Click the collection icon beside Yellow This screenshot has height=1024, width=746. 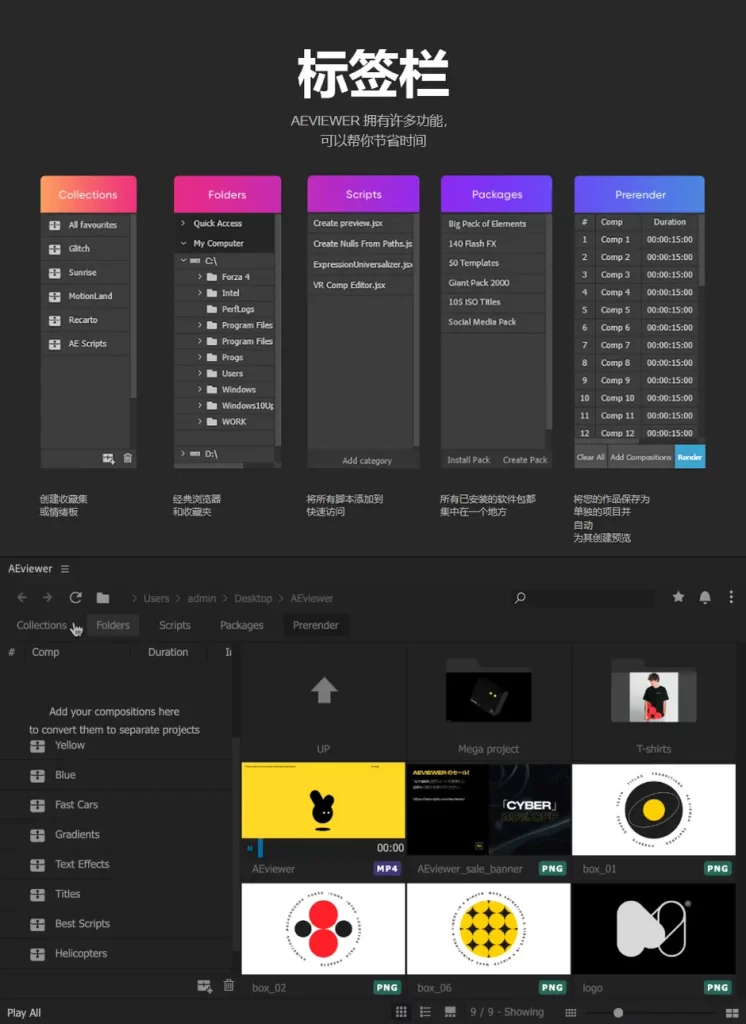(37, 746)
